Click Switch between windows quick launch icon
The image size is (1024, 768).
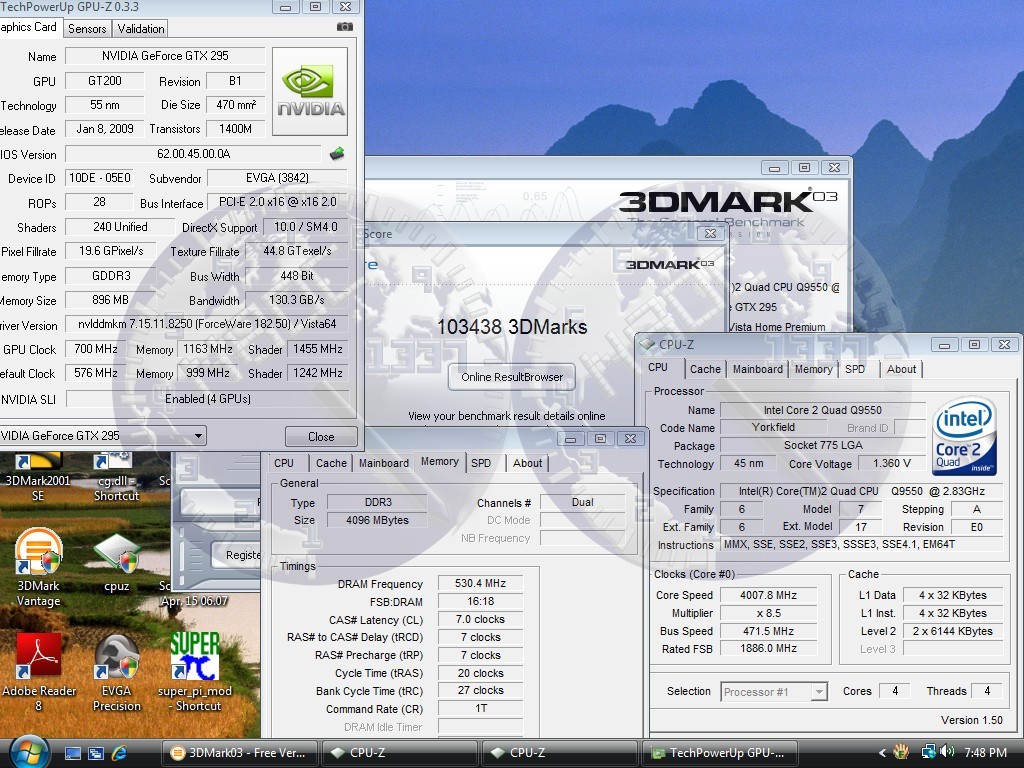(96, 753)
